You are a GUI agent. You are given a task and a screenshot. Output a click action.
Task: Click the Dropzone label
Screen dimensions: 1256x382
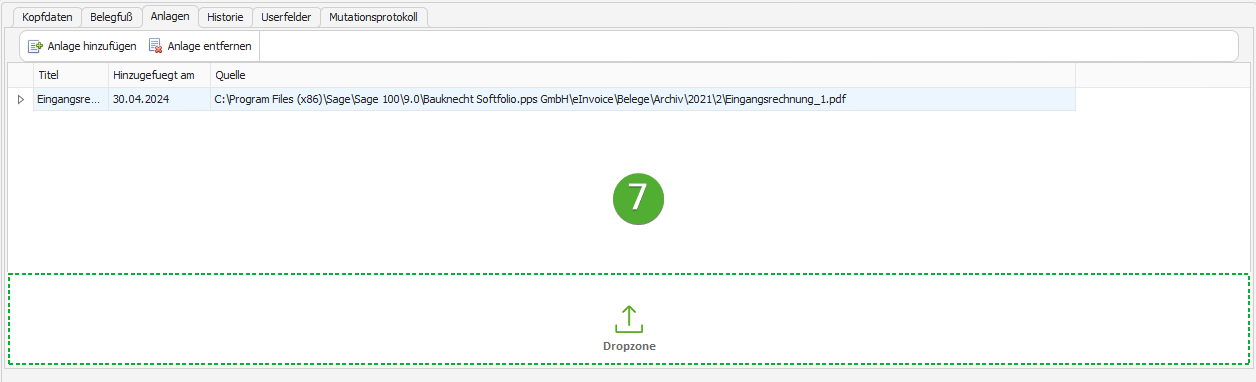coord(629,345)
